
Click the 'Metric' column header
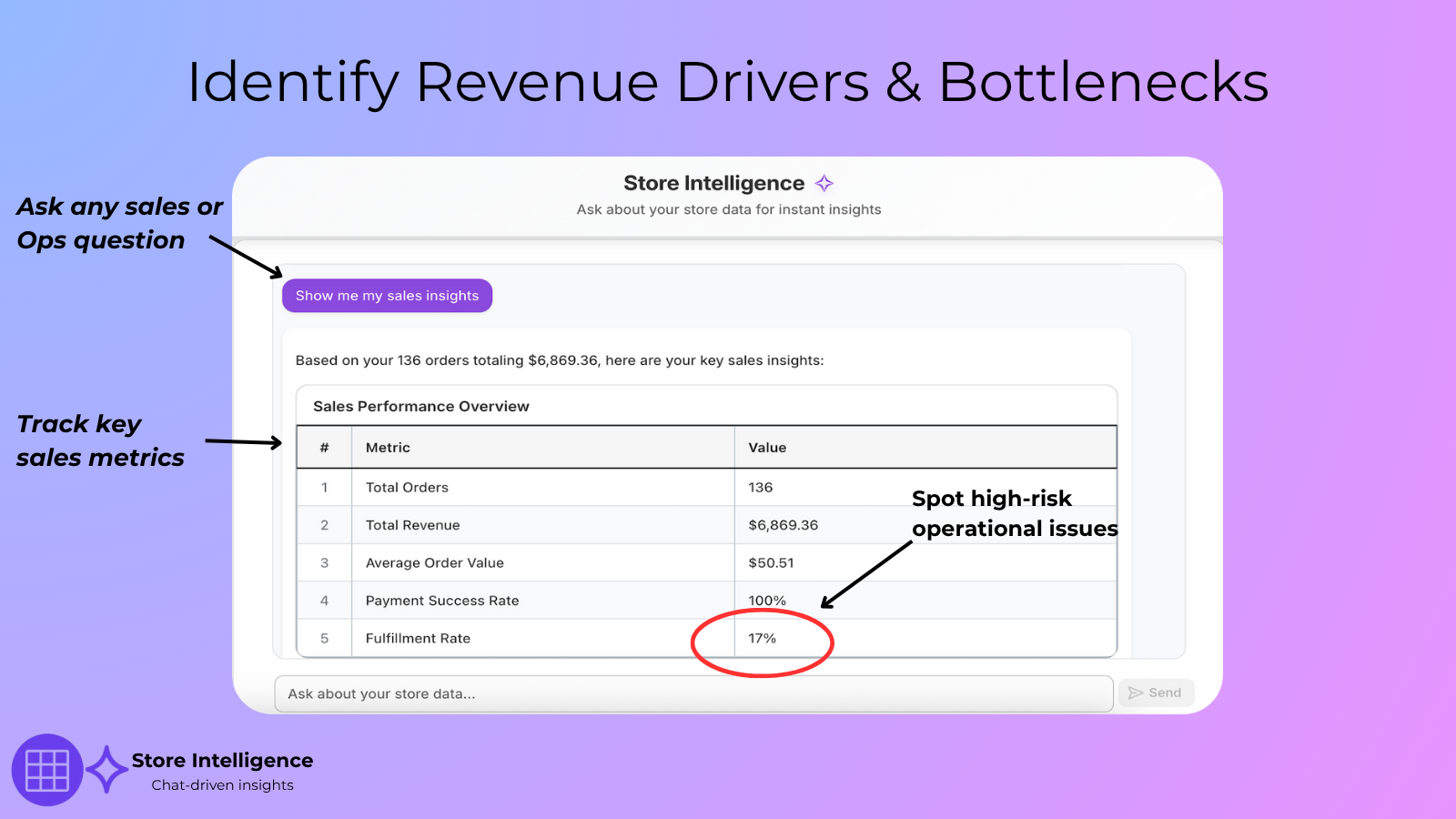388,448
